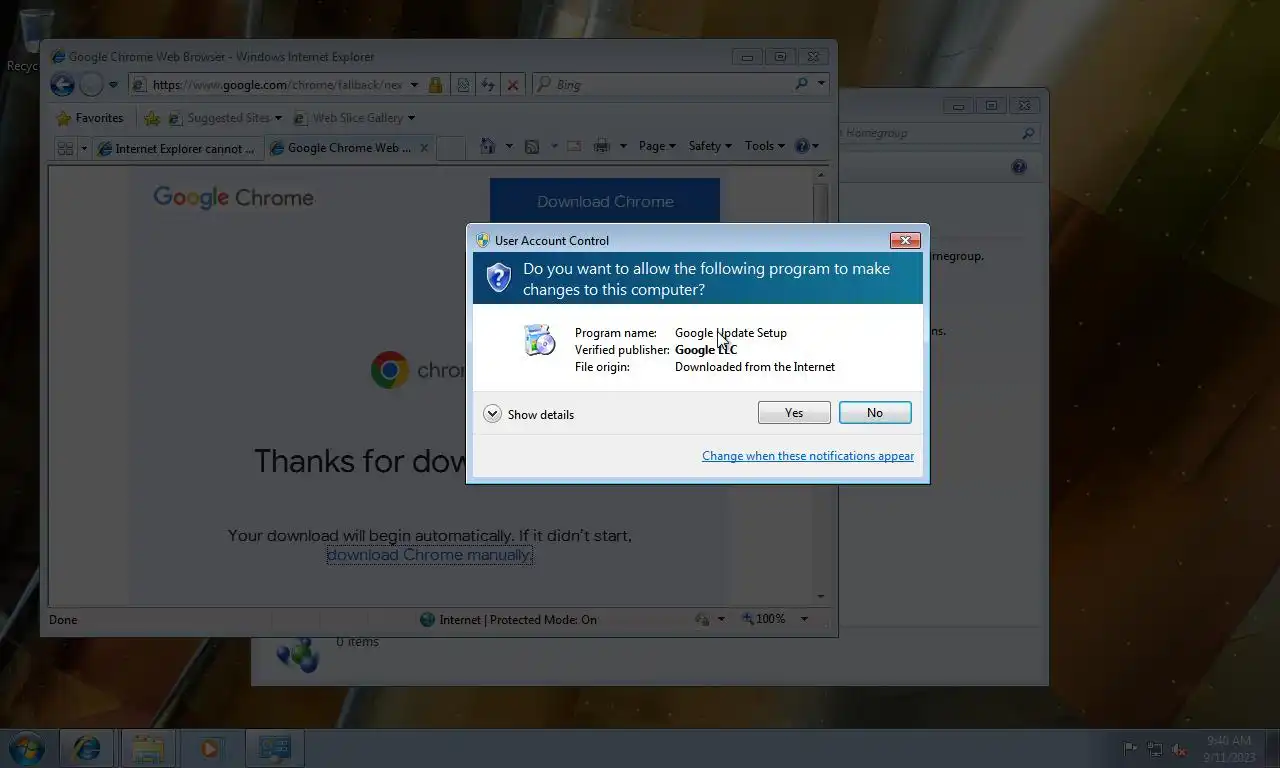Open the search provider dropdown arrow
Screen dimensions: 1280x768
[821, 84]
